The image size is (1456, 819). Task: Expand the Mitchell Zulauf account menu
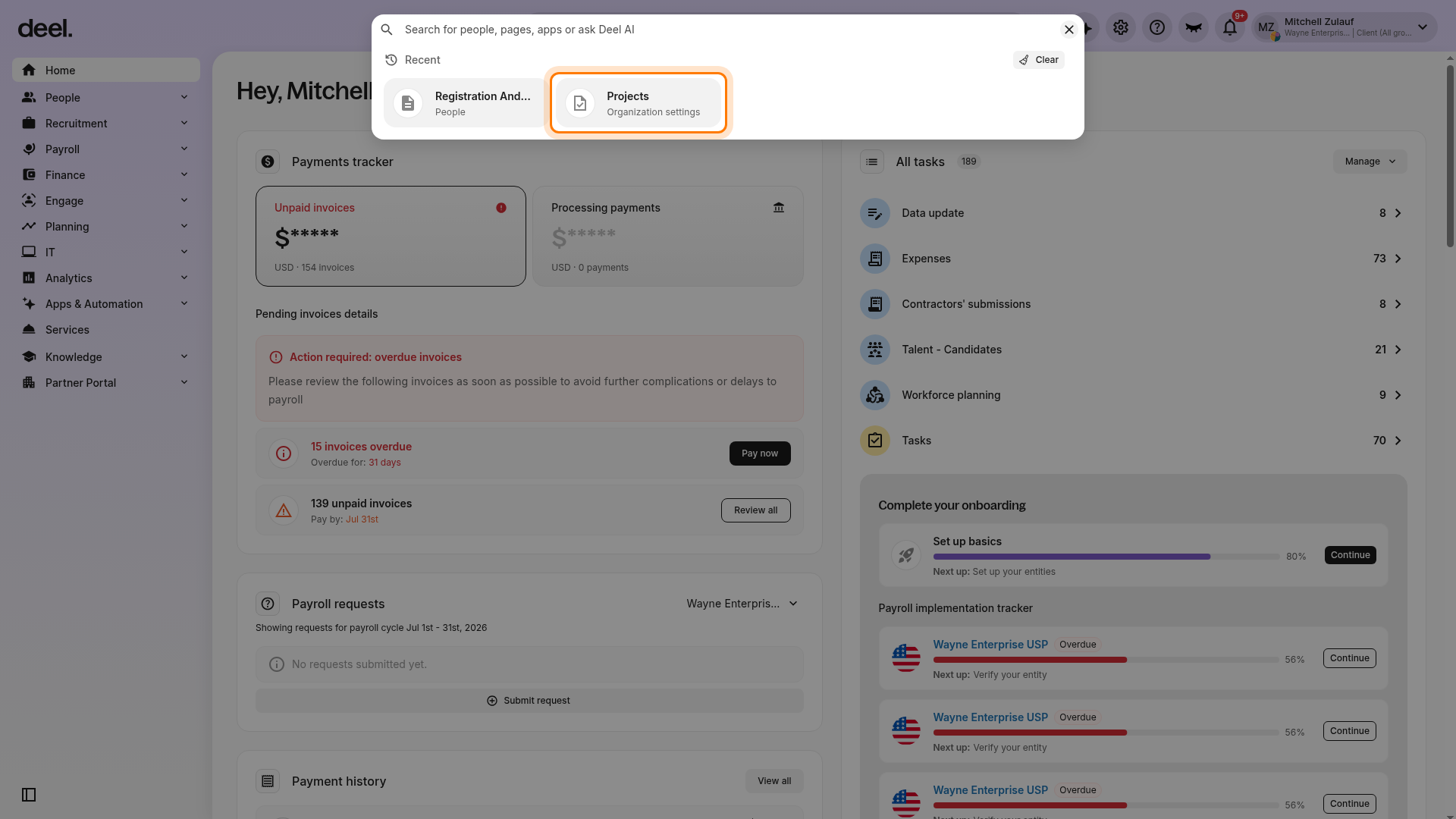tap(1423, 28)
